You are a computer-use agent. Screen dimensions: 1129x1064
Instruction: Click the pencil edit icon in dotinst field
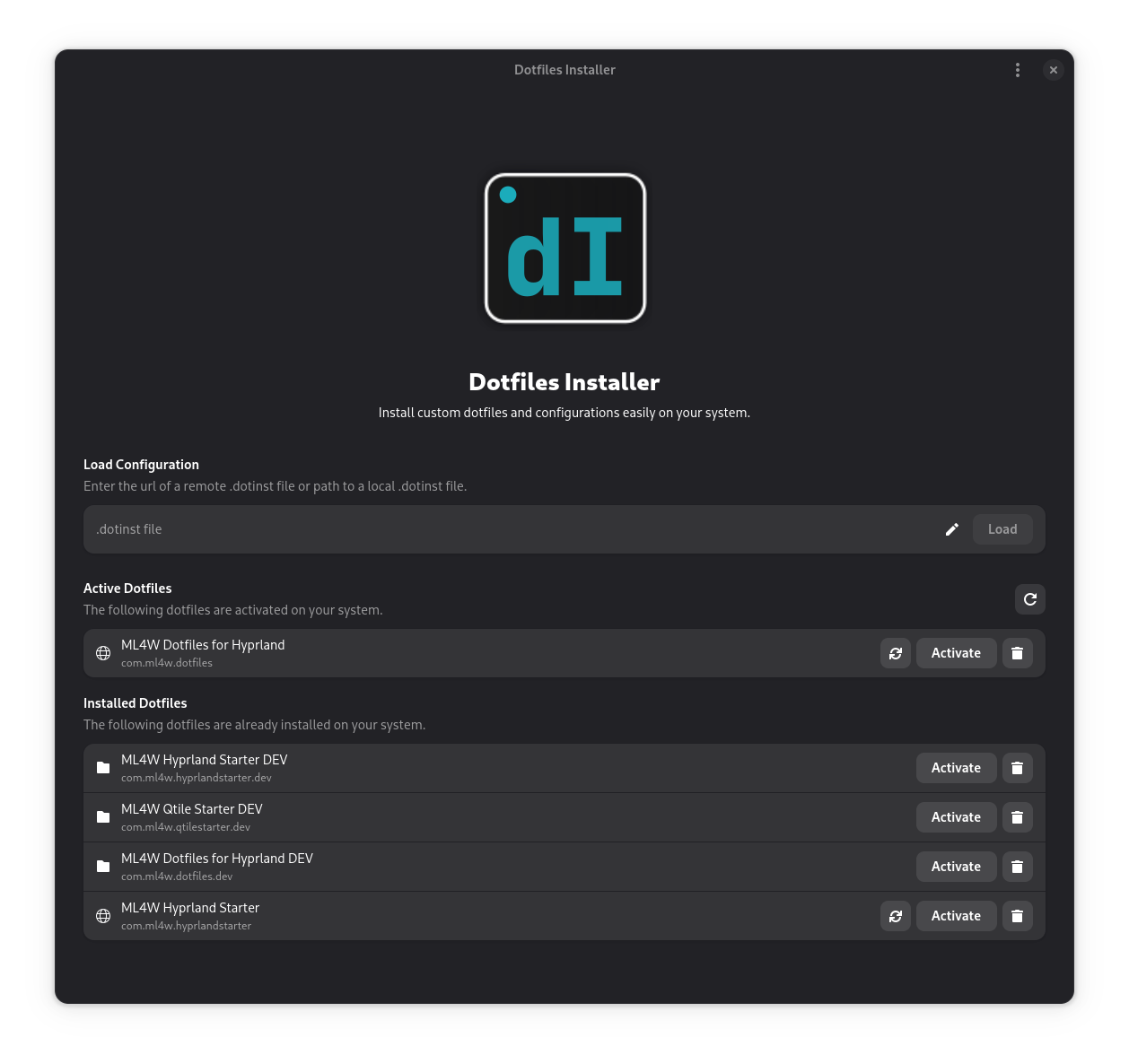[x=952, y=529]
